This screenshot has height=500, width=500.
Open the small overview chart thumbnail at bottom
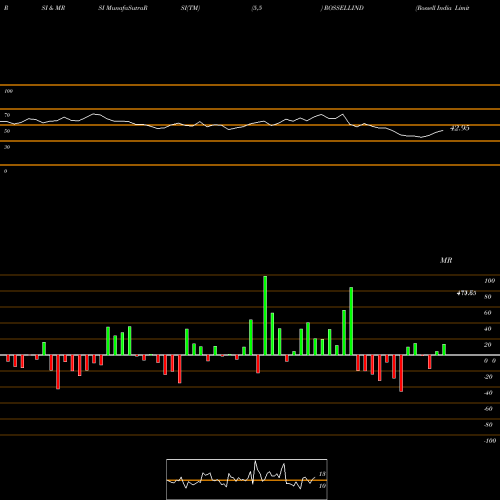[x=247, y=479]
